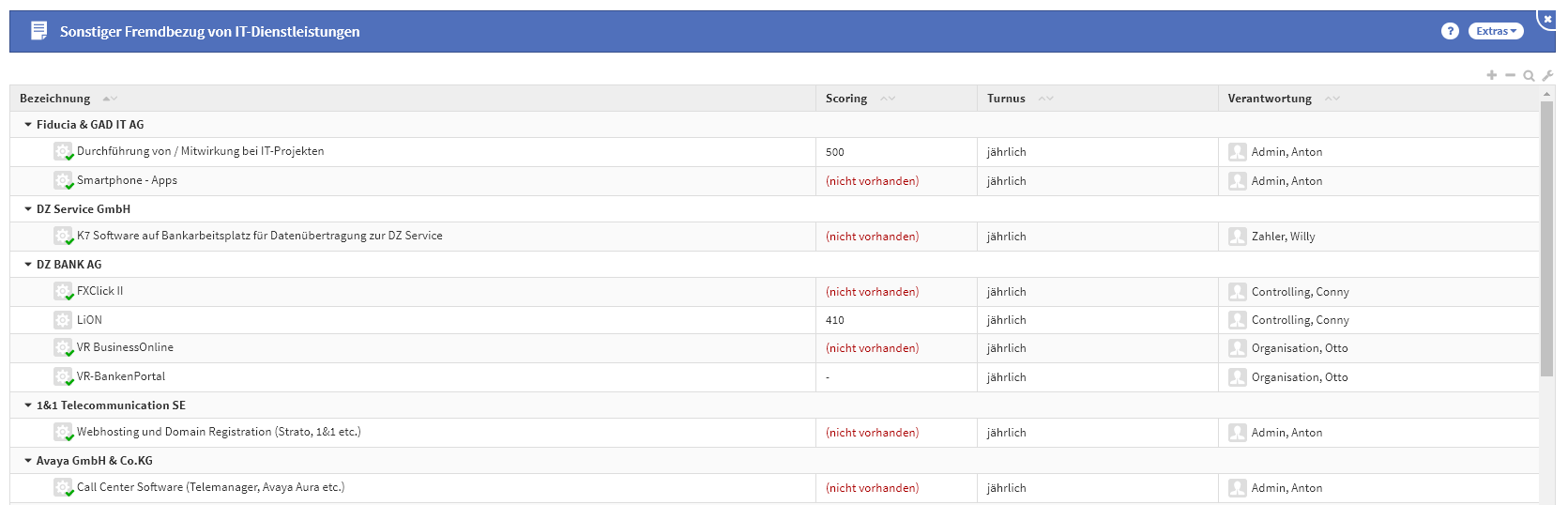Click the magnifier search icon above table

click(1529, 76)
